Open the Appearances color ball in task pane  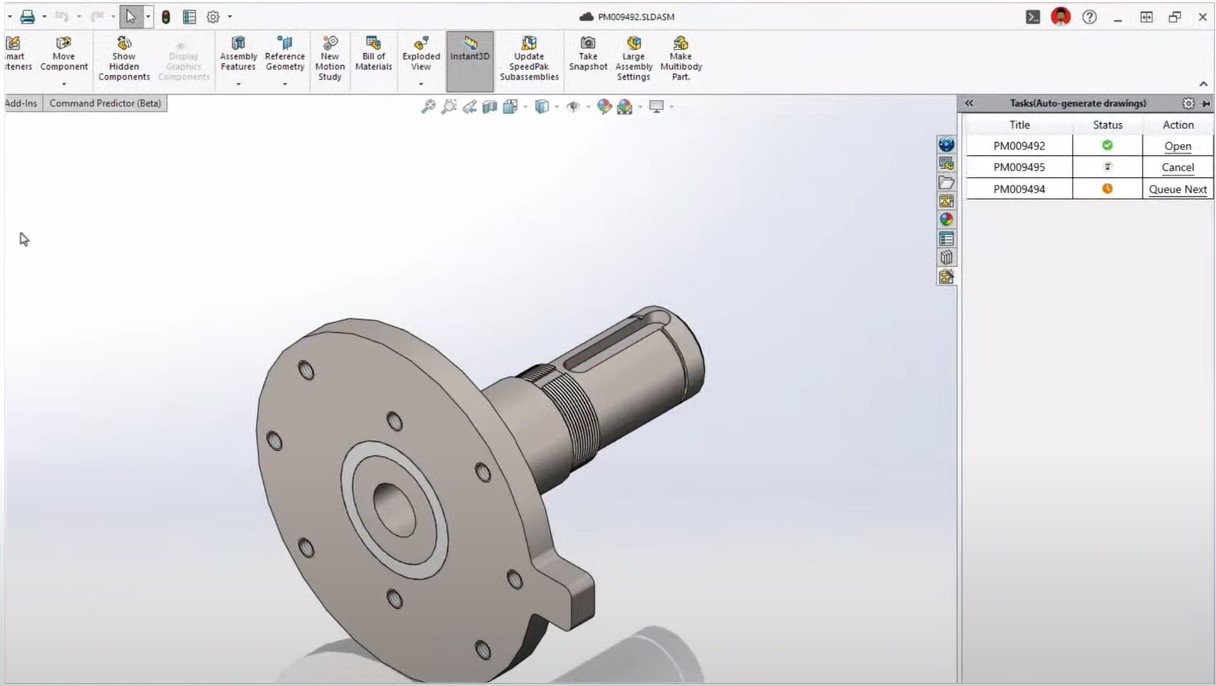pyautogui.click(x=946, y=220)
